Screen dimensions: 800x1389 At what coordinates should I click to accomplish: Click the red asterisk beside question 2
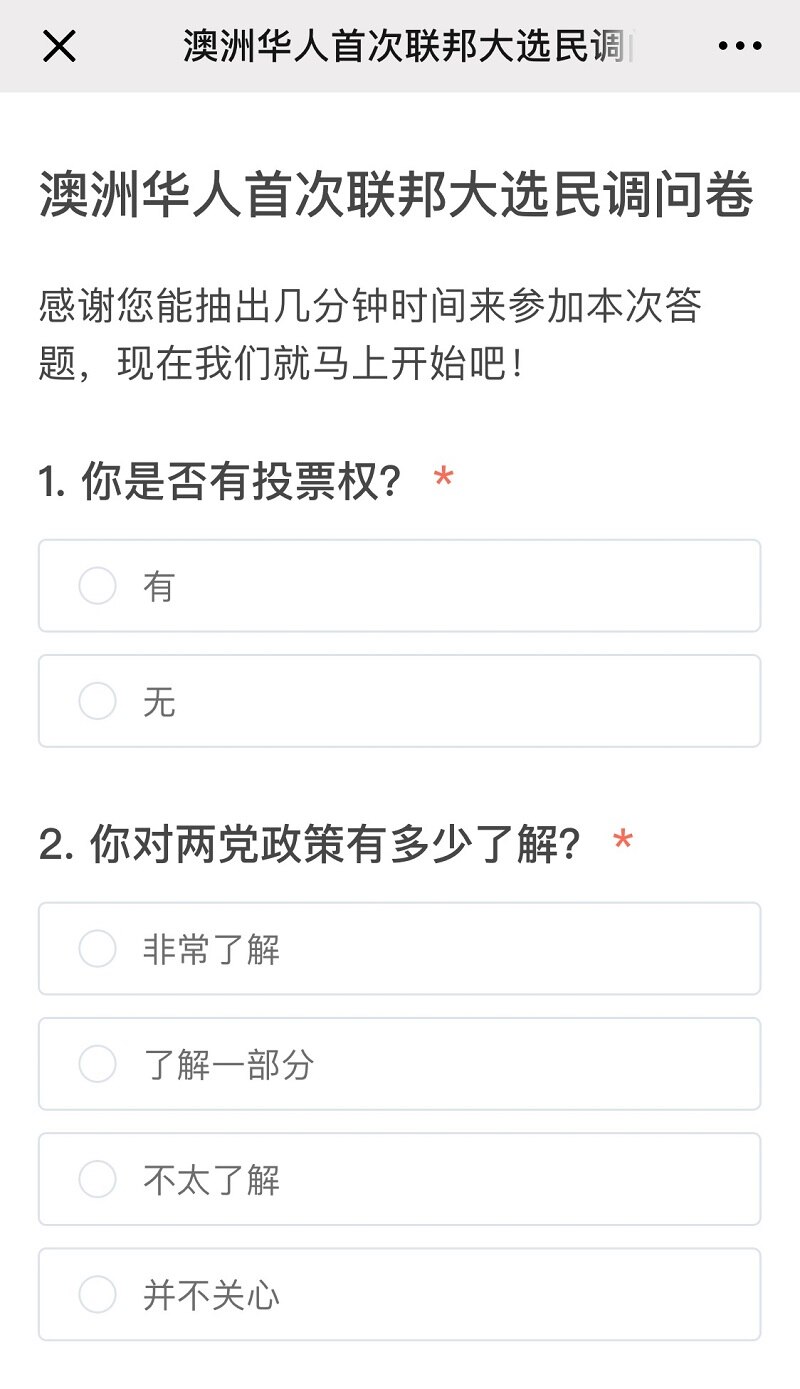[x=623, y=841]
